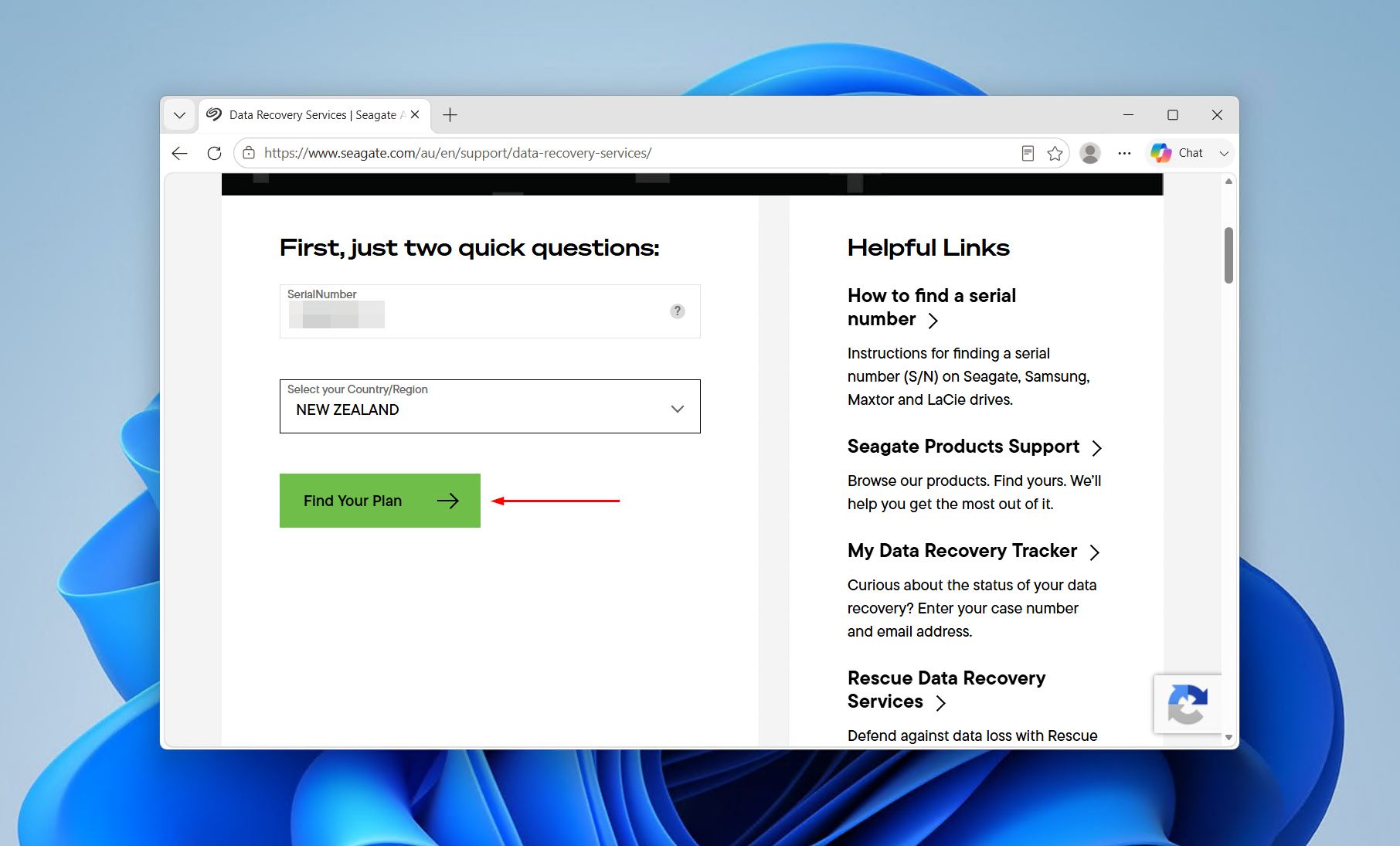Screen dimensions: 1400x846
Task: Open Copilot Chat button
Action: pos(1177,153)
